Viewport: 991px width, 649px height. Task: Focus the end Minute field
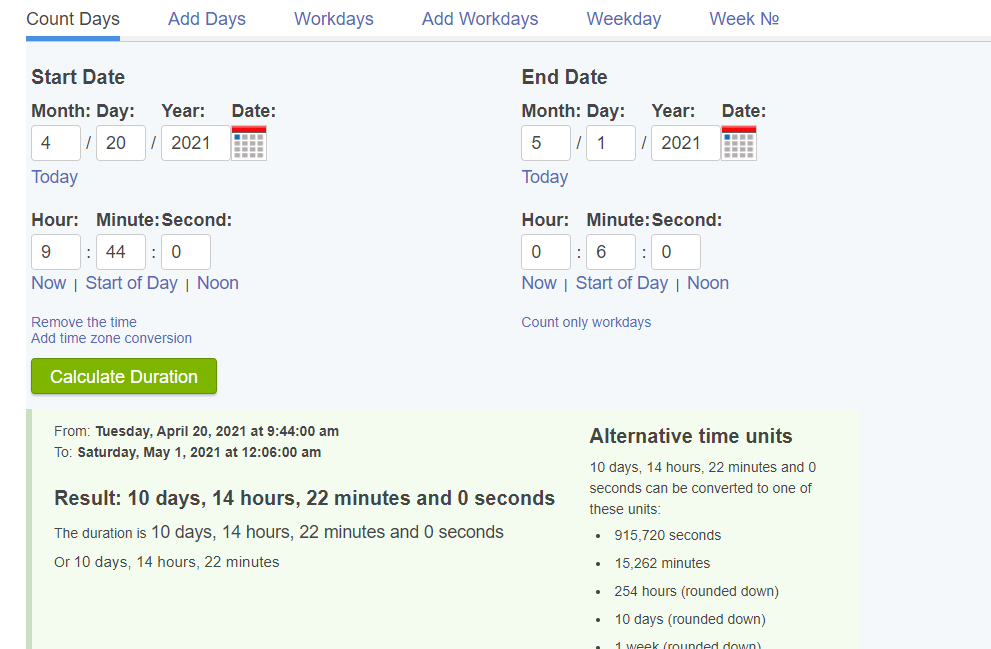tap(611, 252)
